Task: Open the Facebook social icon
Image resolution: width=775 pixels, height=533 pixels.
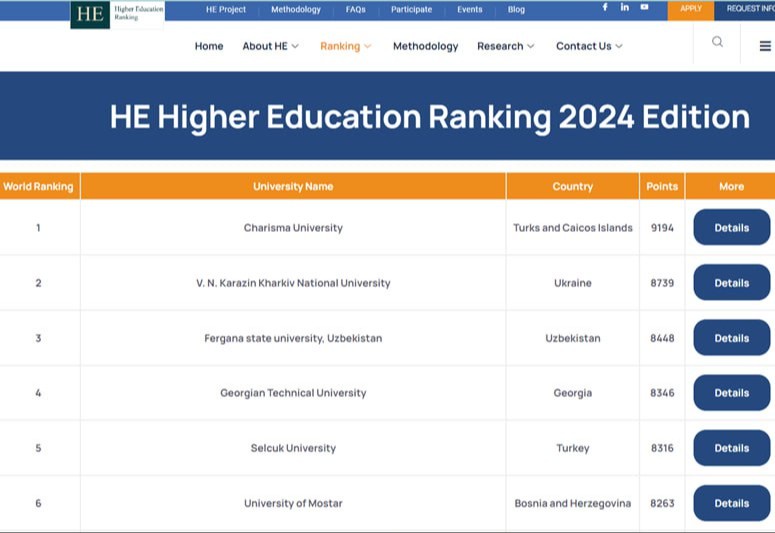Action: pos(604,8)
